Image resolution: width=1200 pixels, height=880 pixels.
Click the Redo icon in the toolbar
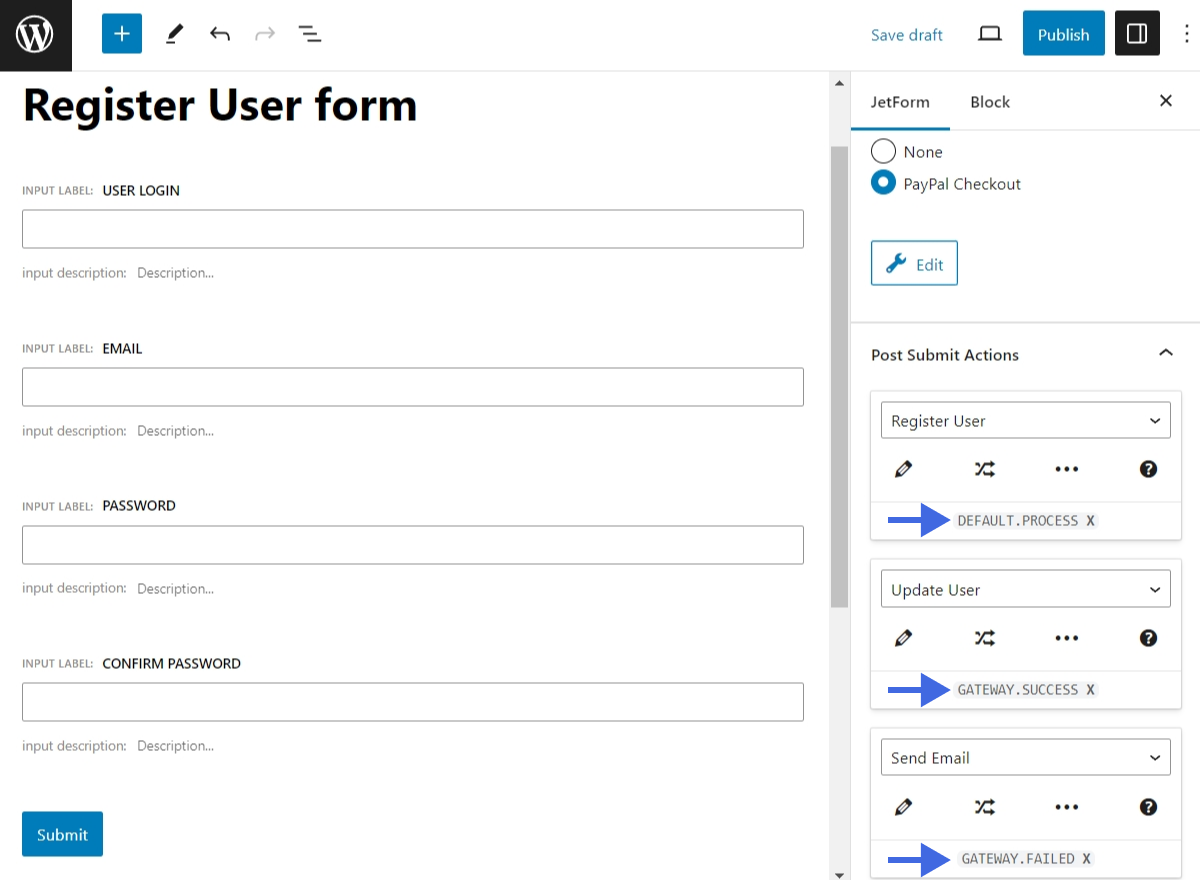[x=264, y=33]
